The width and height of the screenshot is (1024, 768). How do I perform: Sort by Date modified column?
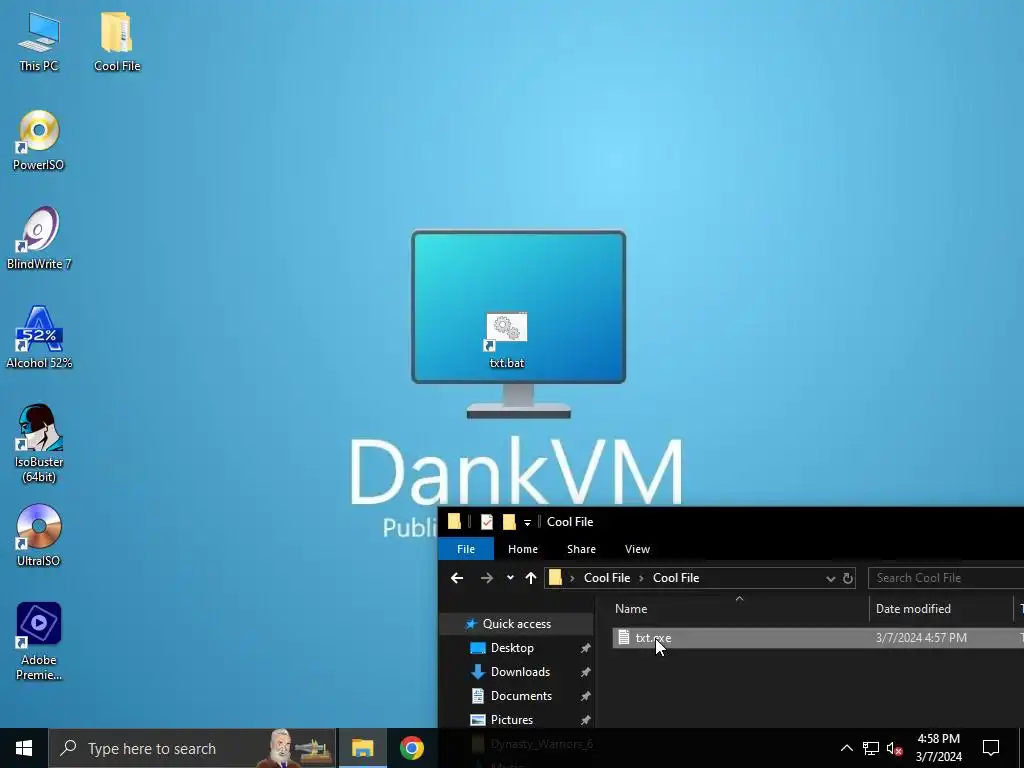[941, 609]
